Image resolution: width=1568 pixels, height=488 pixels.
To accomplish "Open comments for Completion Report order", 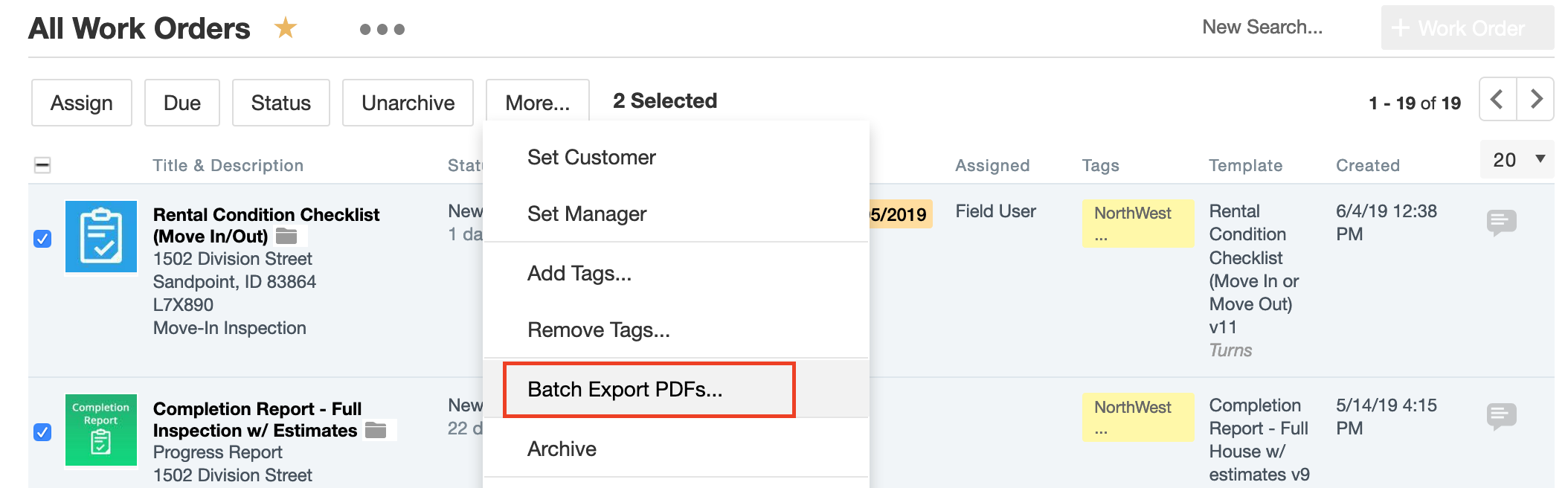I will 1501,415.
